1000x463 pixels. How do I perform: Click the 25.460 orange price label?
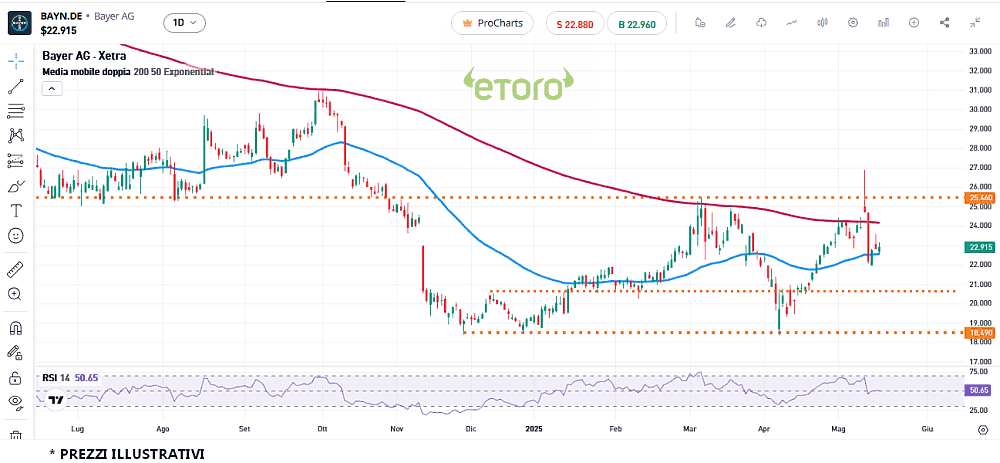978,198
